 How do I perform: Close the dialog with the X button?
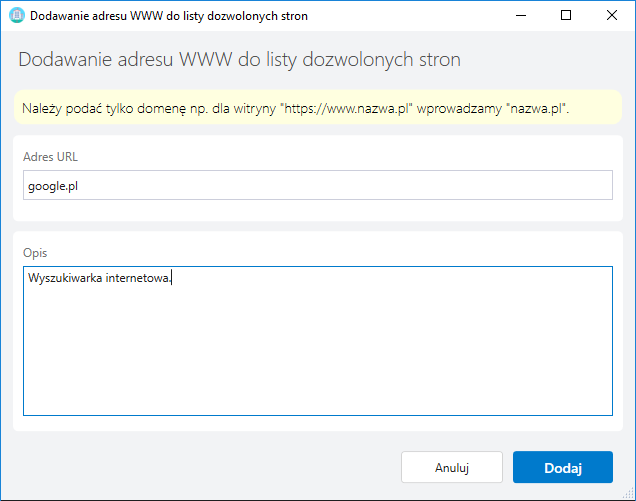pos(612,15)
